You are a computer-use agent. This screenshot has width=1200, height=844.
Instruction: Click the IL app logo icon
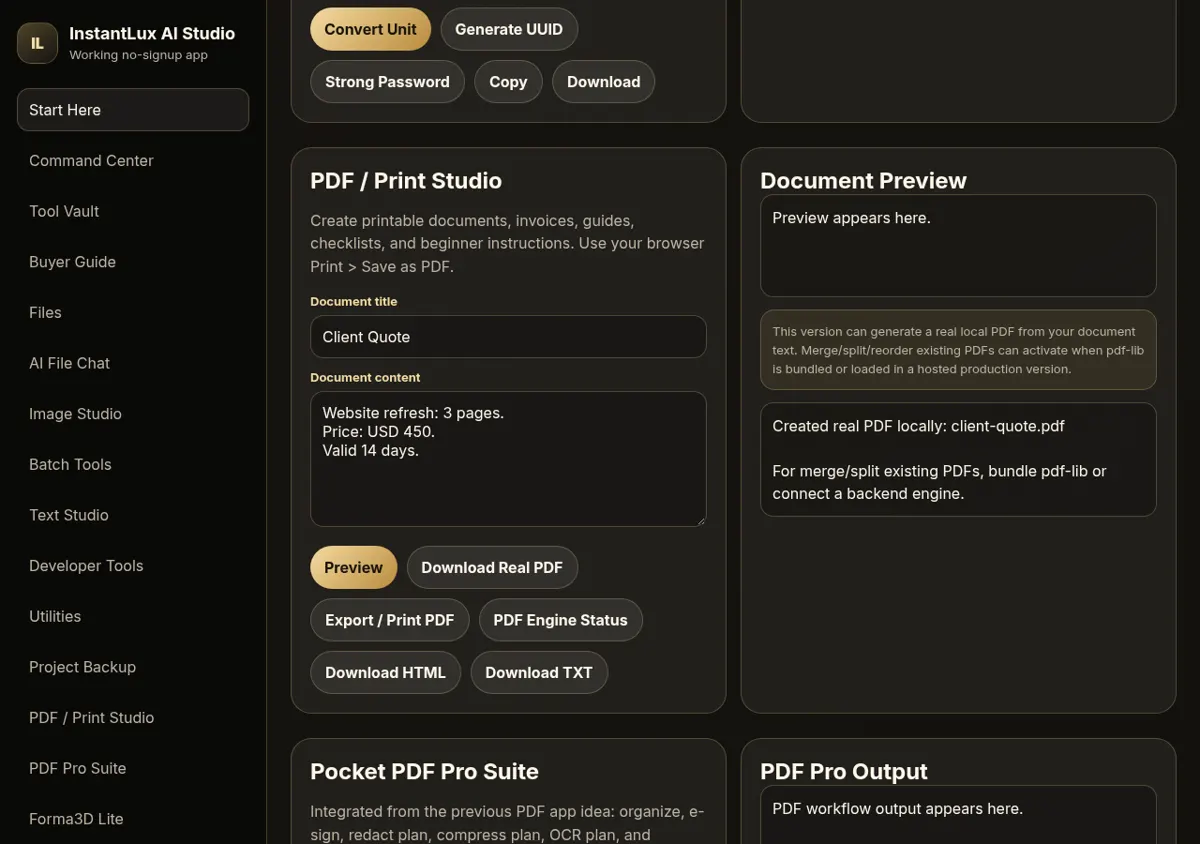tap(37, 43)
